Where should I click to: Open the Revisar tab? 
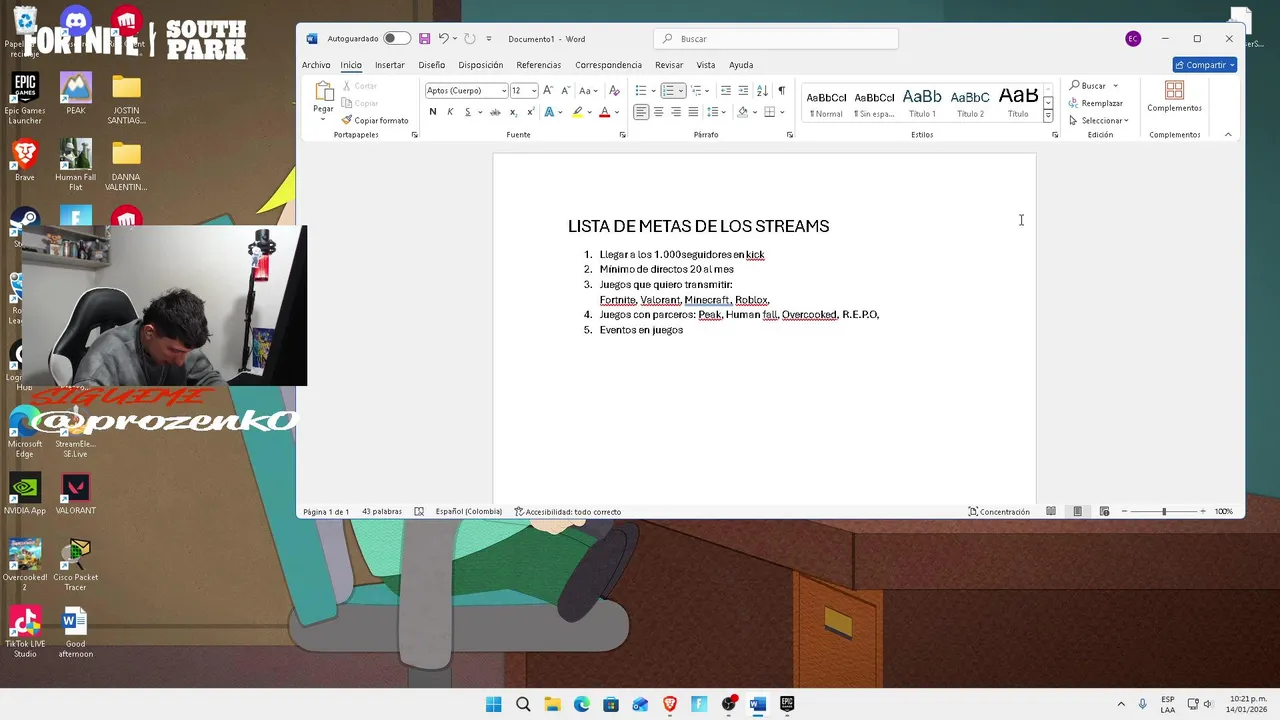click(x=669, y=65)
